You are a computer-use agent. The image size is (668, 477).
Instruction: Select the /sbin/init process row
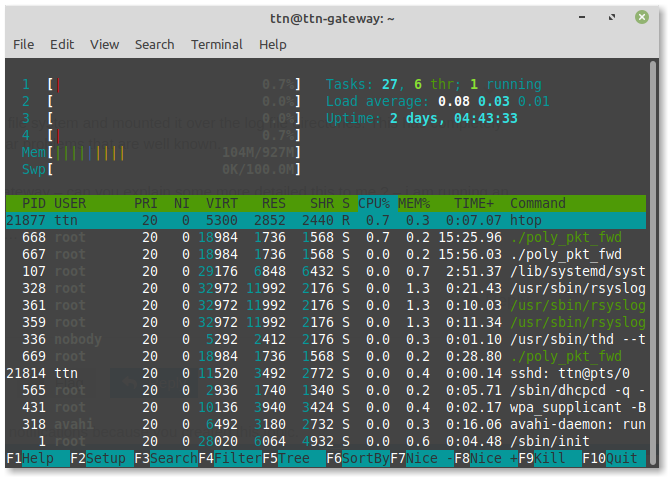pyautogui.click(x=326, y=441)
